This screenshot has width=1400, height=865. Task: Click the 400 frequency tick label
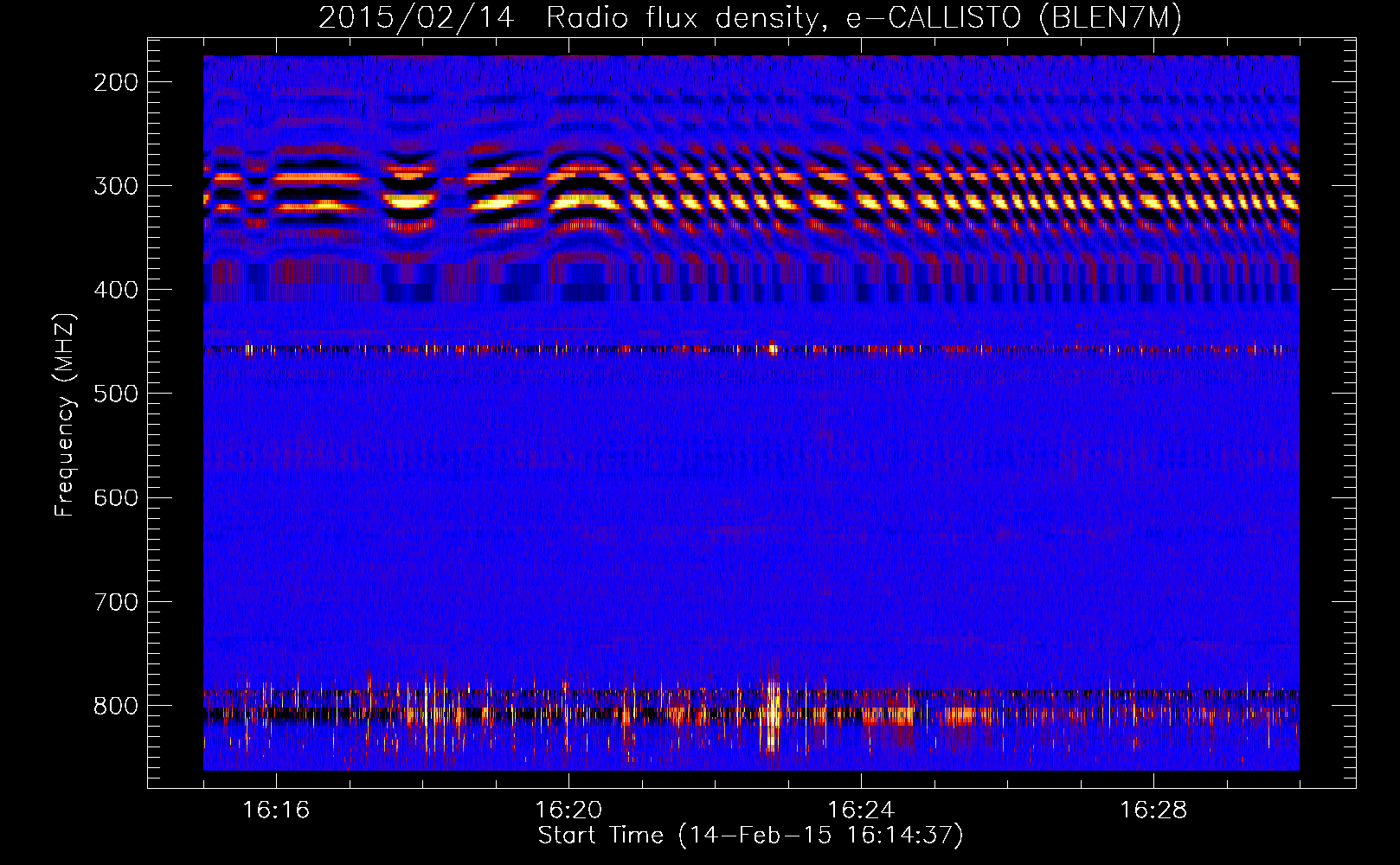(x=116, y=290)
